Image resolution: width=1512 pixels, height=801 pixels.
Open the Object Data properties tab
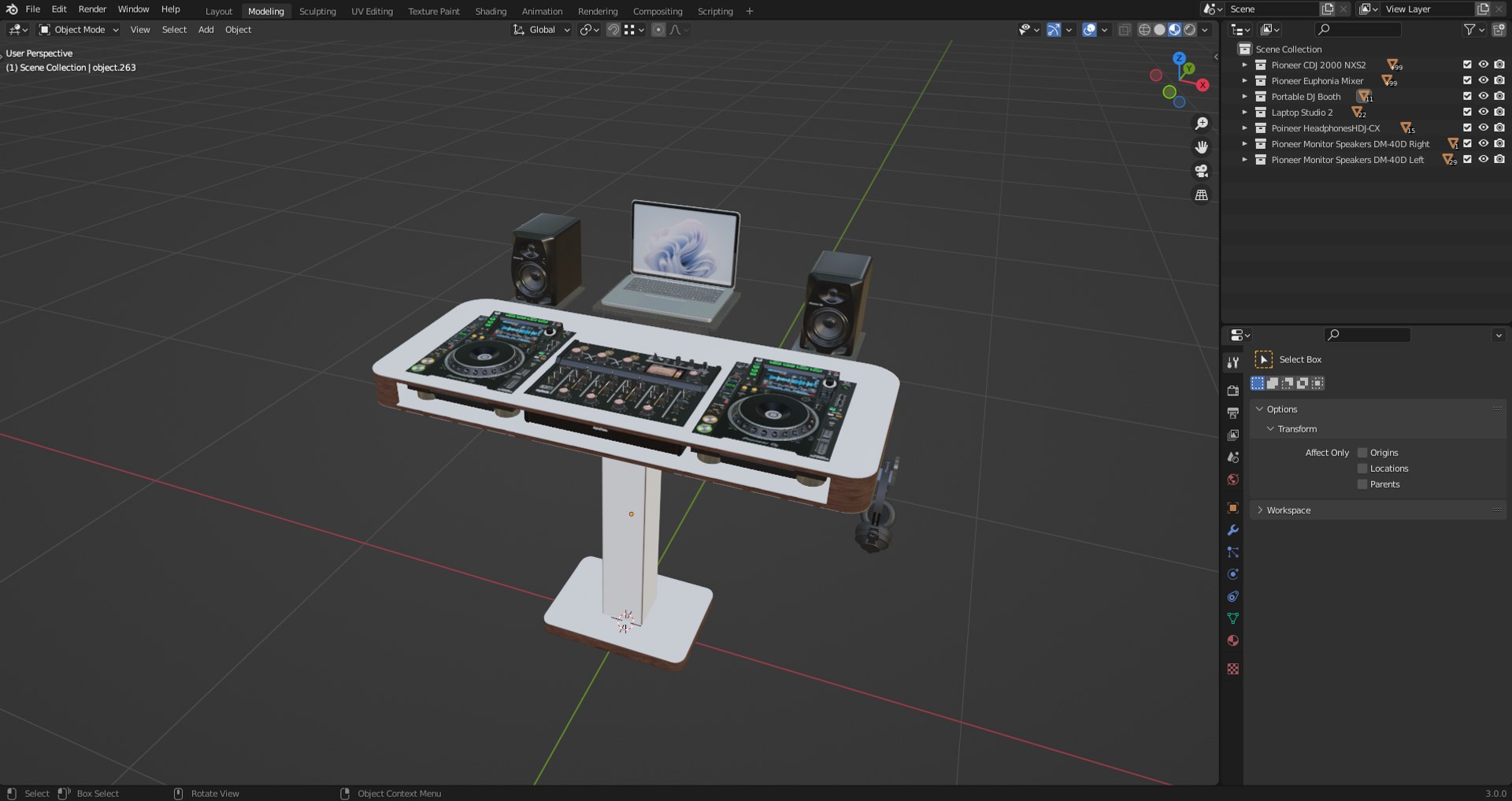coord(1233,618)
